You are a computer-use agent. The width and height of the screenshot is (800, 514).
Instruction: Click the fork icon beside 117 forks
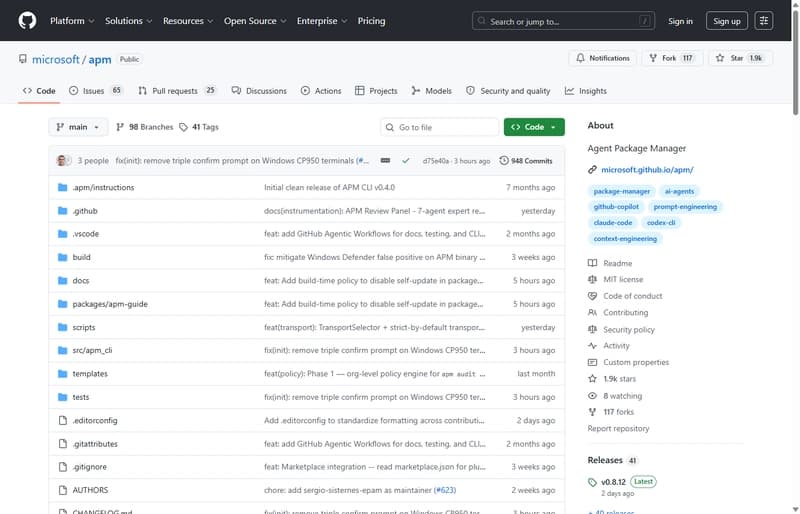(592, 412)
